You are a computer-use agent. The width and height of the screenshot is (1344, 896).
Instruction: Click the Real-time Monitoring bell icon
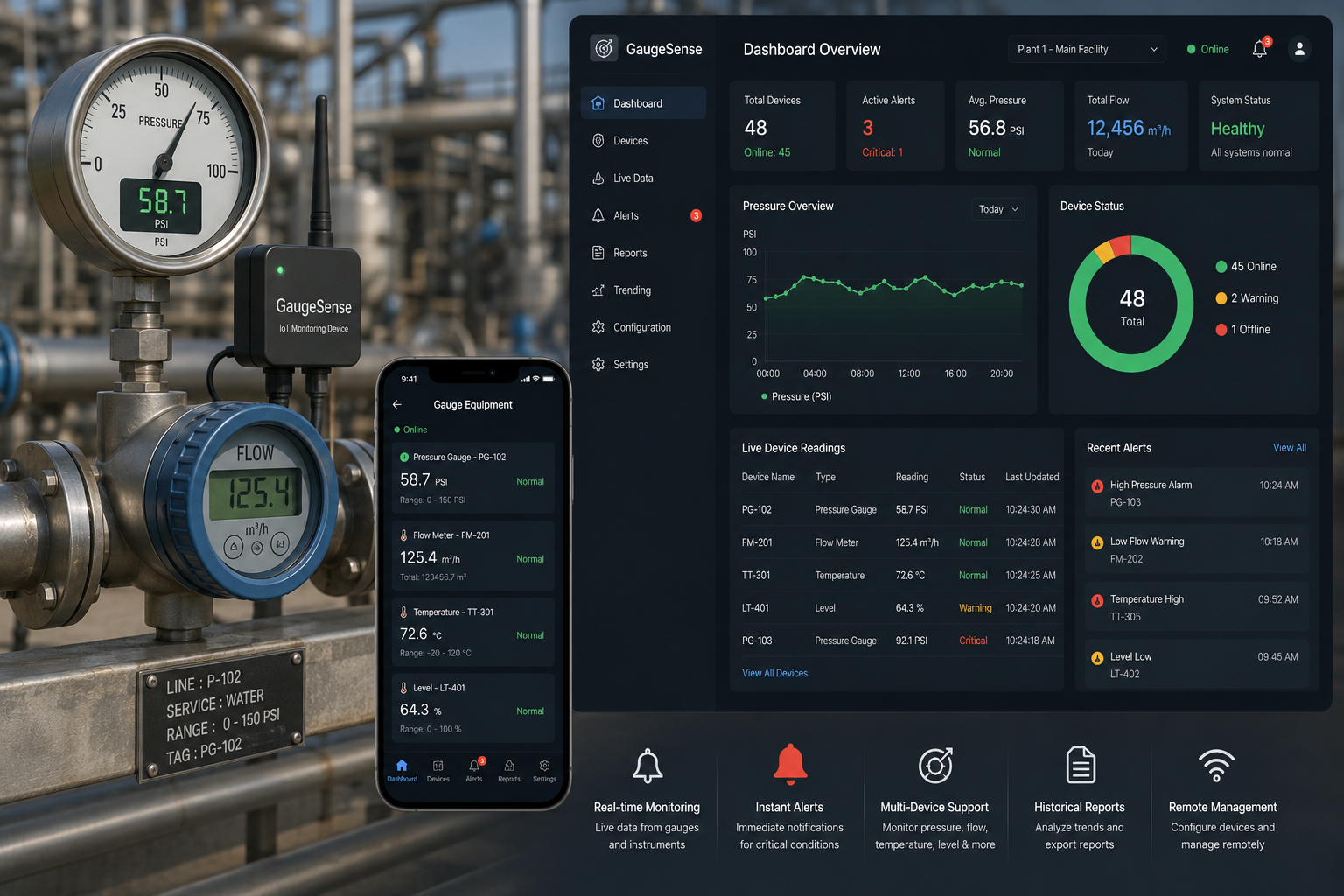[647, 766]
